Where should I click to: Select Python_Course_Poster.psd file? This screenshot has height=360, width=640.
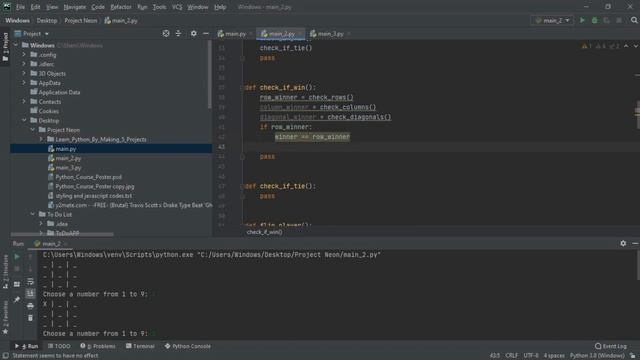click(88, 177)
